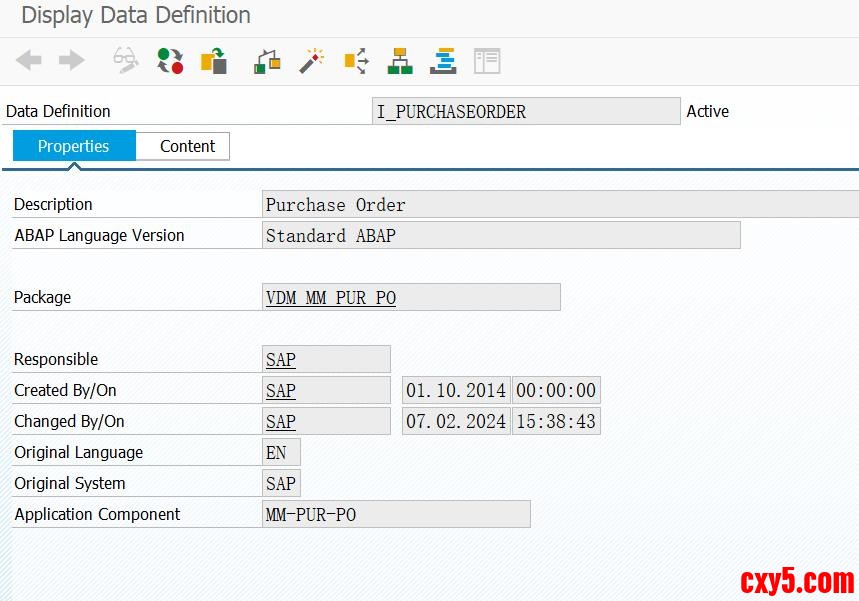This screenshot has width=859, height=601.
Task: Toggle Display/Change mode glasses icon
Action: [125, 61]
